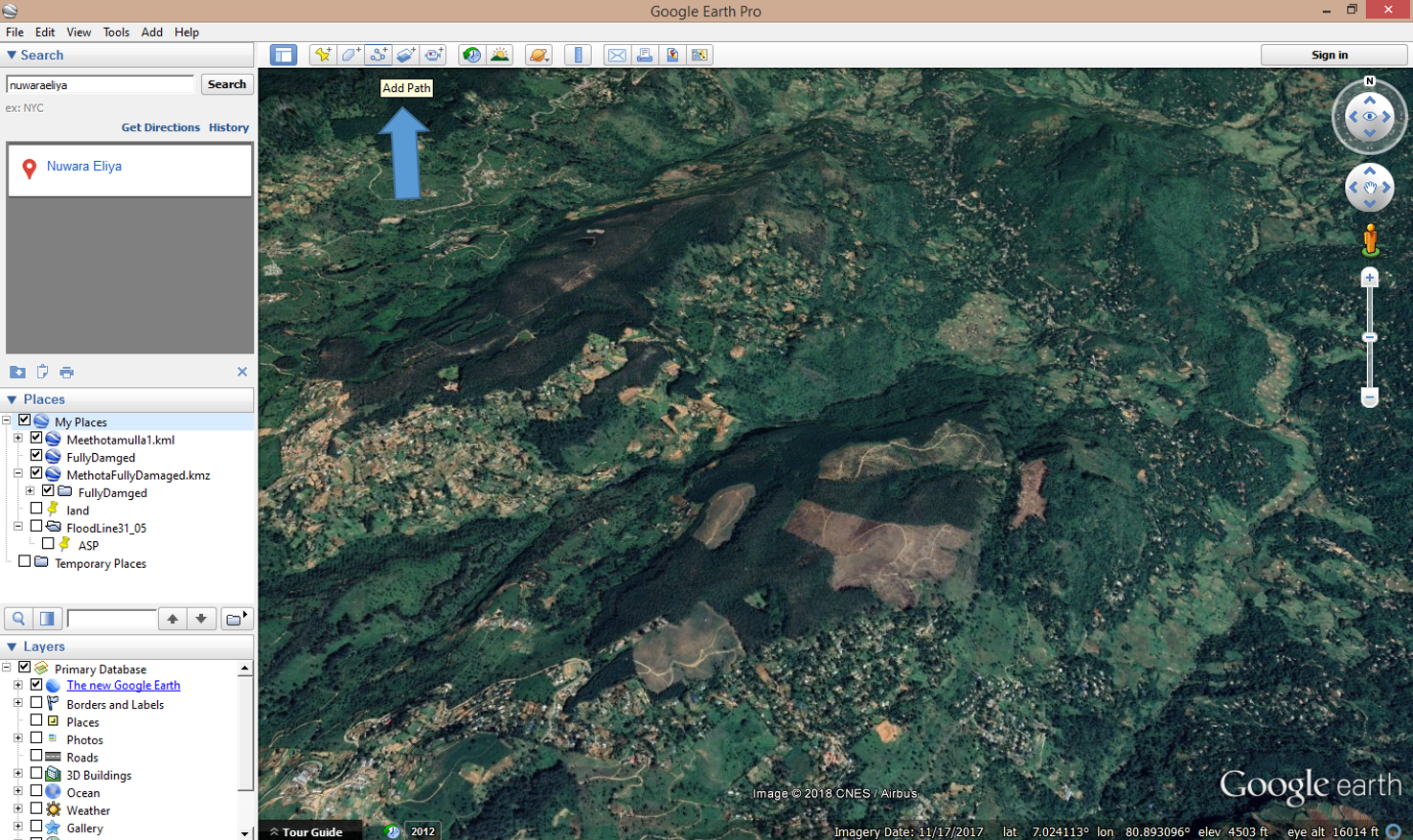
Task: Open the Help menu
Action: point(187,33)
